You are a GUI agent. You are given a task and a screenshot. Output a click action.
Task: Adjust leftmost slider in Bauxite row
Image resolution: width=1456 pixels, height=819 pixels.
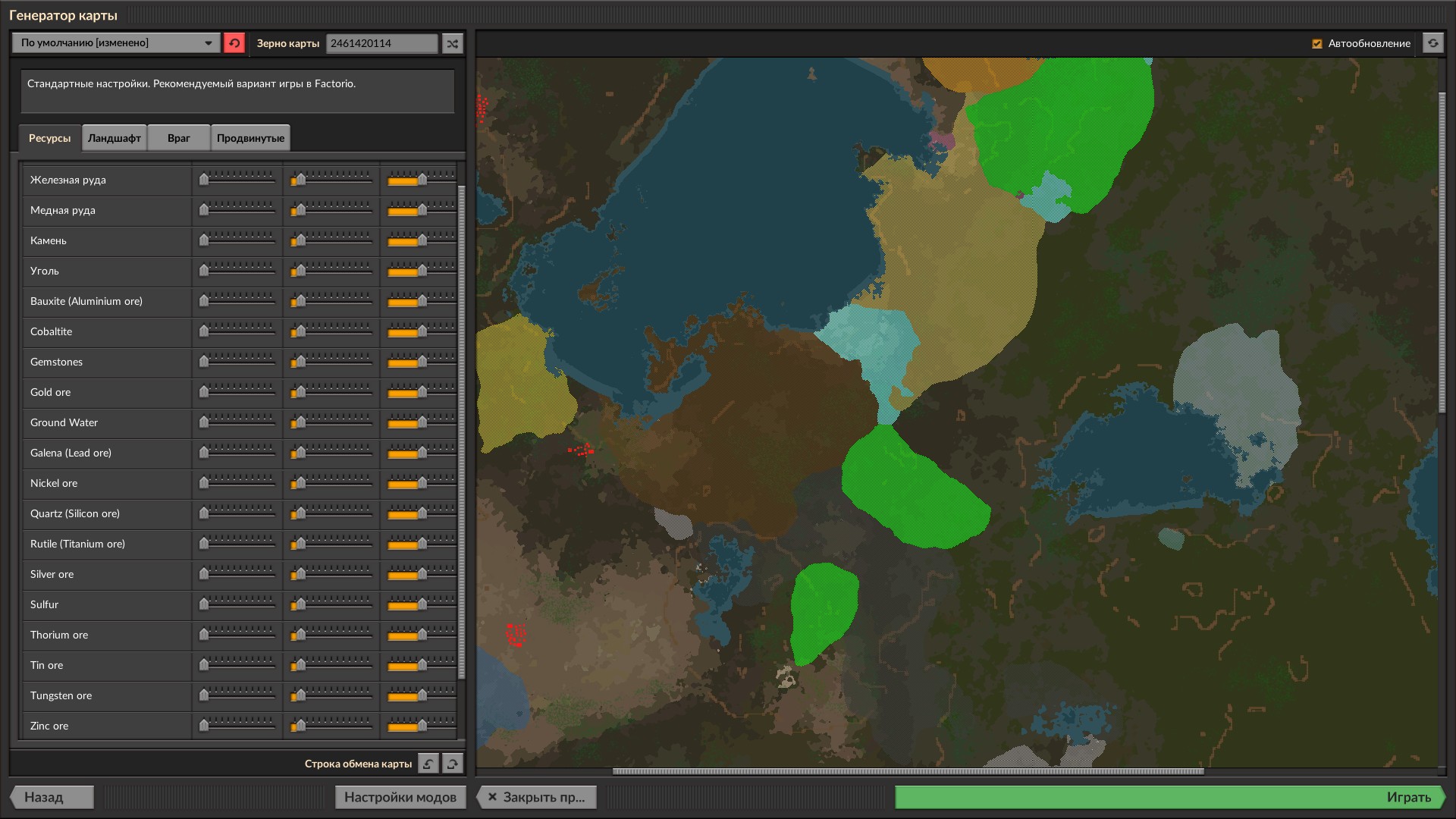pos(237,301)
